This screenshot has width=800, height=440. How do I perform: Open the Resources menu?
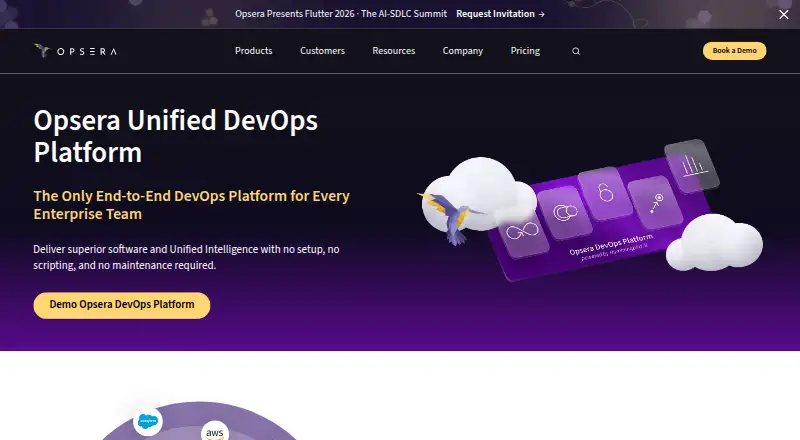tap(394, 51)
